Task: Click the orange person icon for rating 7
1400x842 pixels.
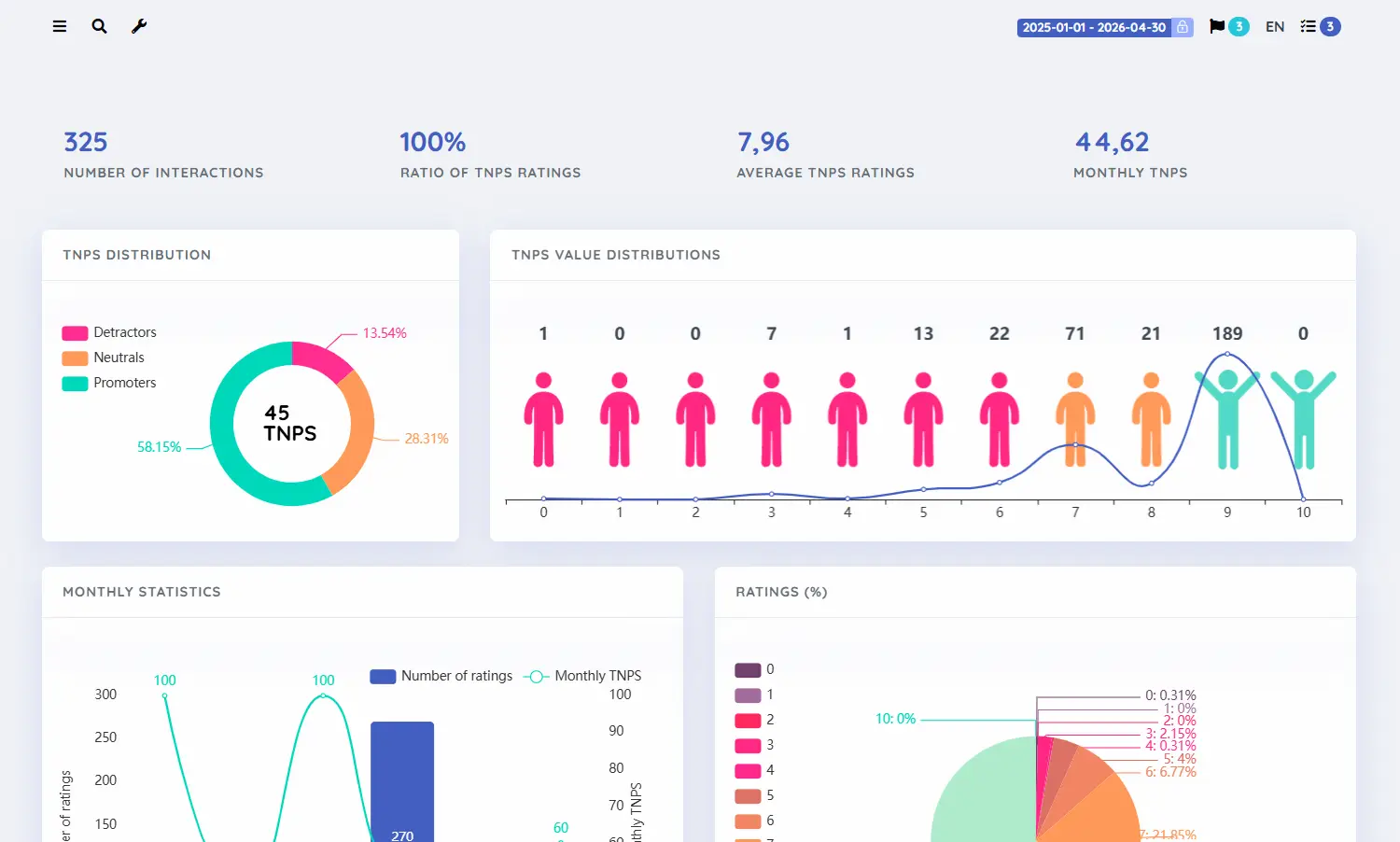Action: coord(1075,419)
